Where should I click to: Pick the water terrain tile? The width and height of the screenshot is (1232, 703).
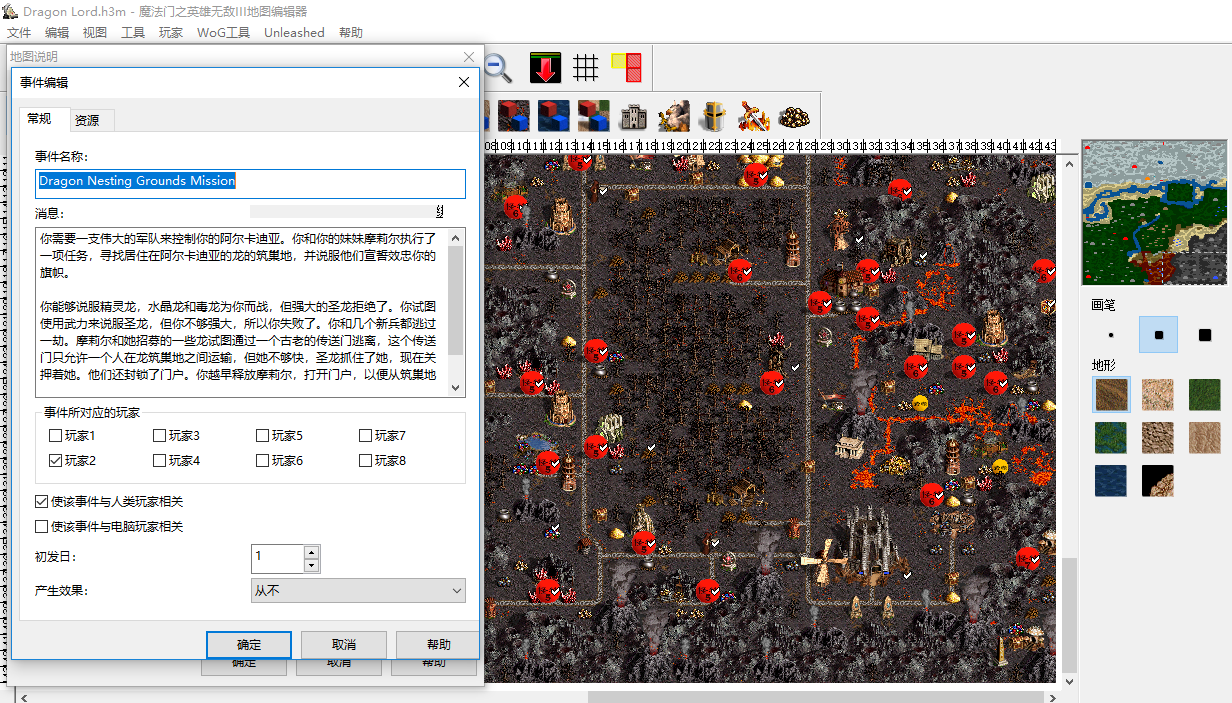point(1111,481)
